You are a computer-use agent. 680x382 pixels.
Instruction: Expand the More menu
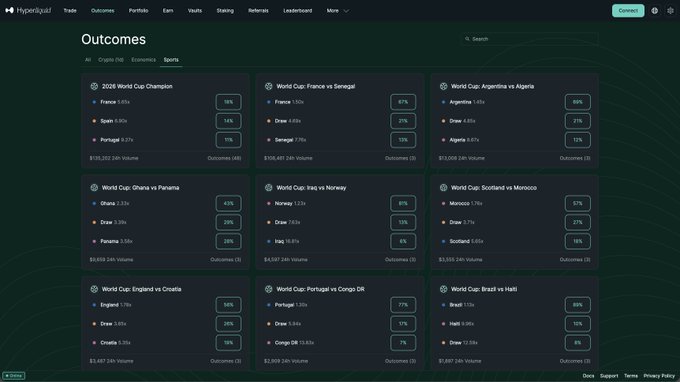(x=337, y=10)
